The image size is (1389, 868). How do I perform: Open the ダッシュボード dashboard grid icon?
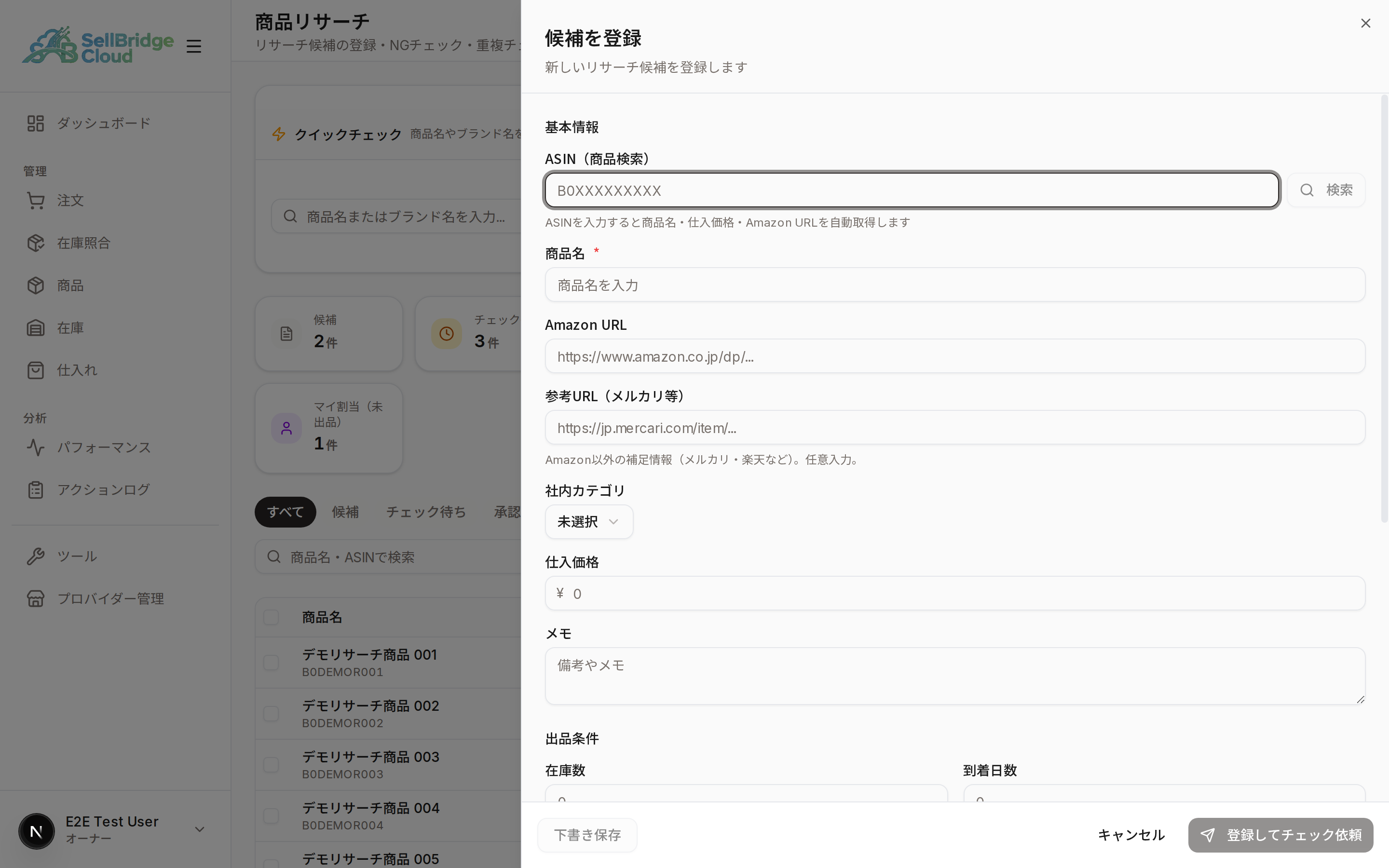(x=36, y=123)
